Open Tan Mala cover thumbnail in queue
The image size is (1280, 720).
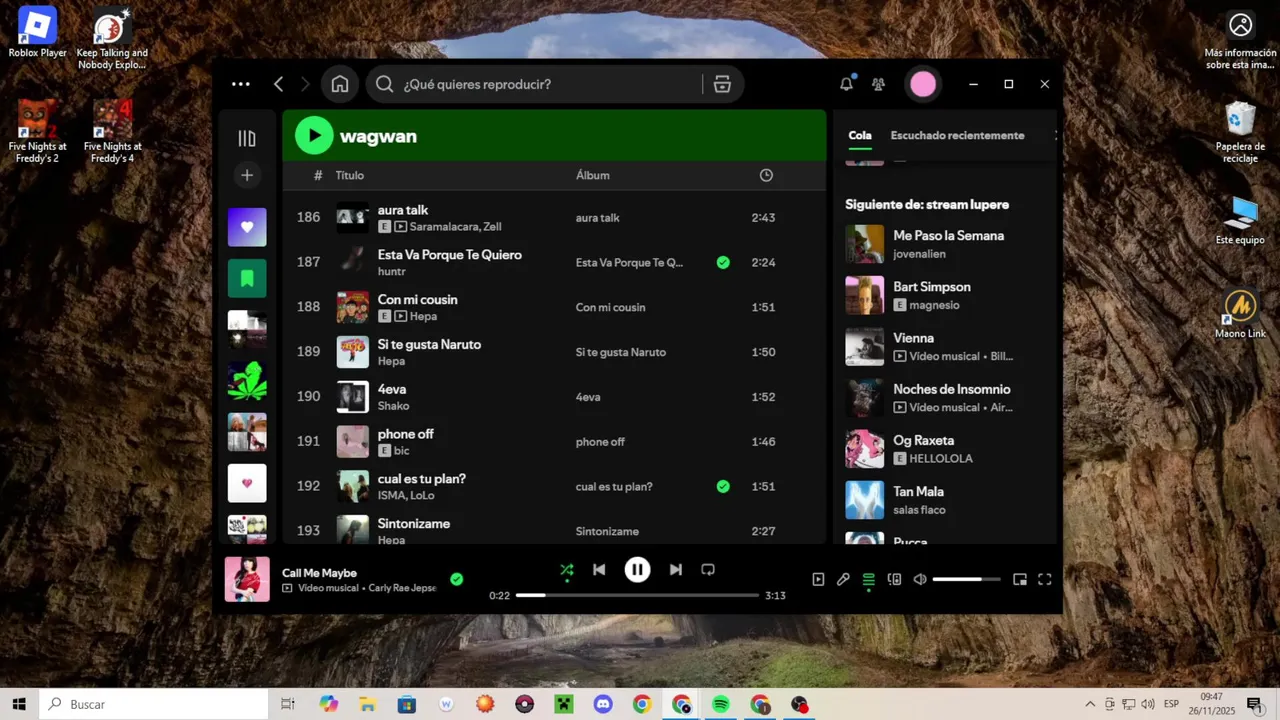(x=865, y=500)
